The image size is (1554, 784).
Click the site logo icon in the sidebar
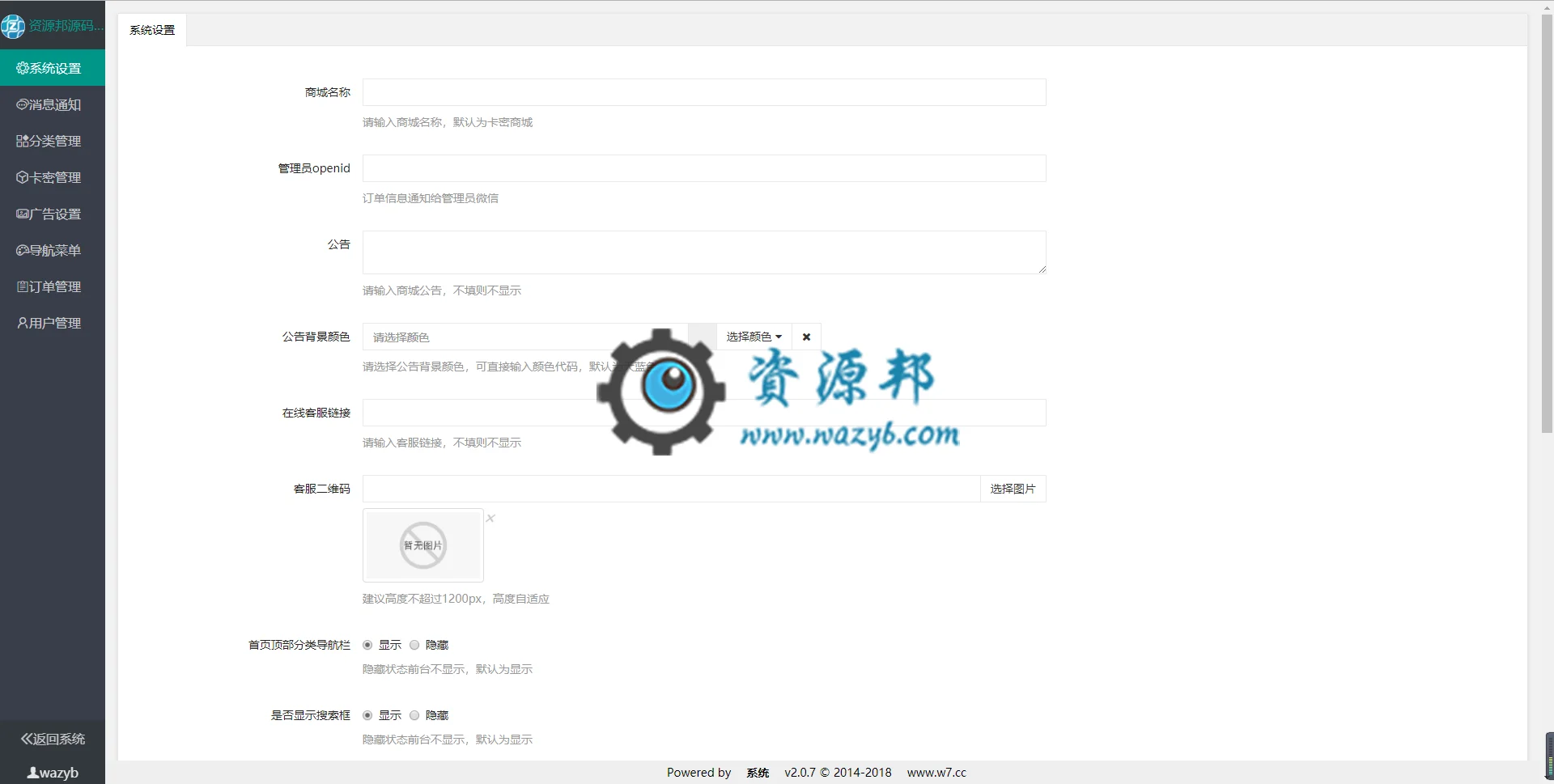click(x=13, y=27)
